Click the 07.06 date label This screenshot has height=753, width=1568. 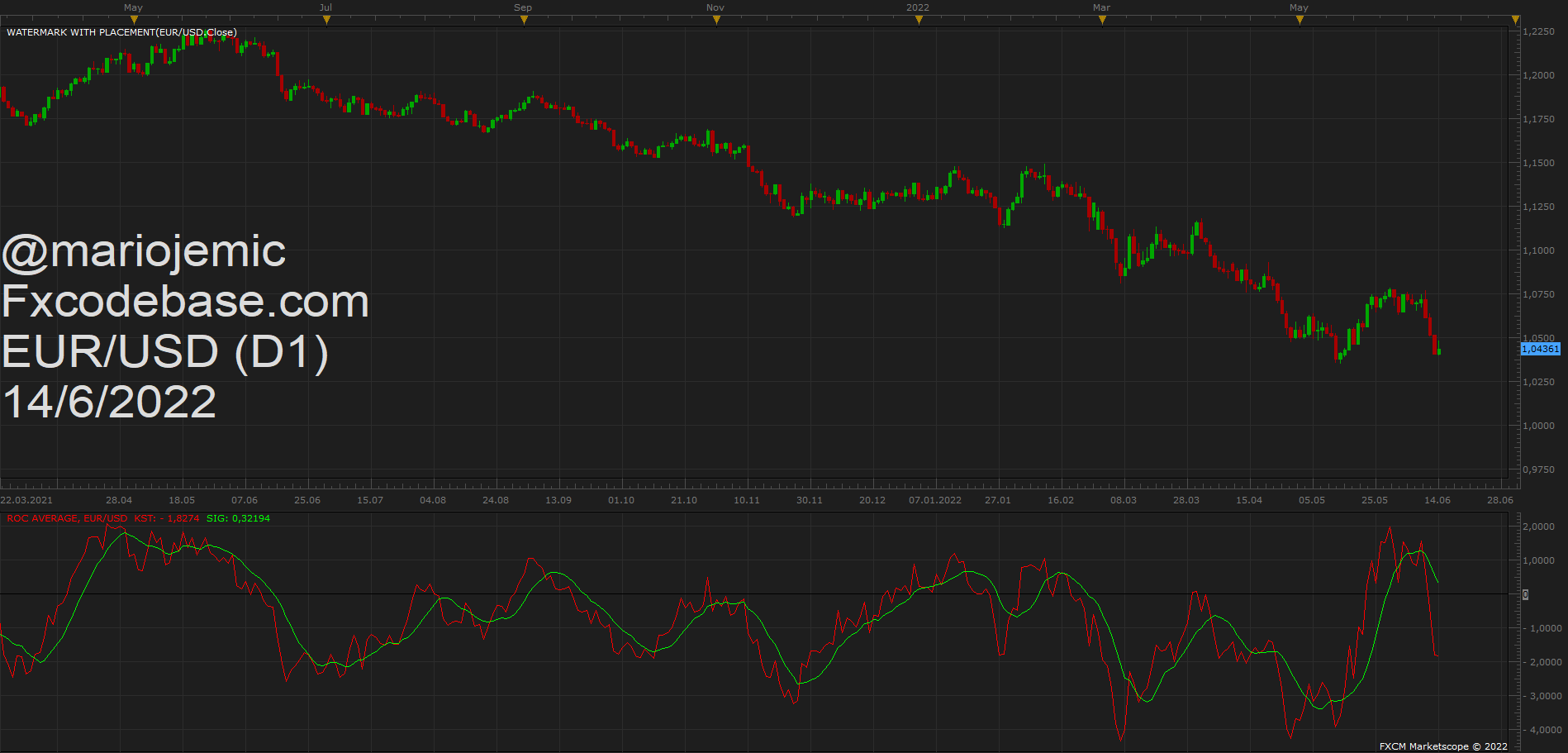(245, 500)
